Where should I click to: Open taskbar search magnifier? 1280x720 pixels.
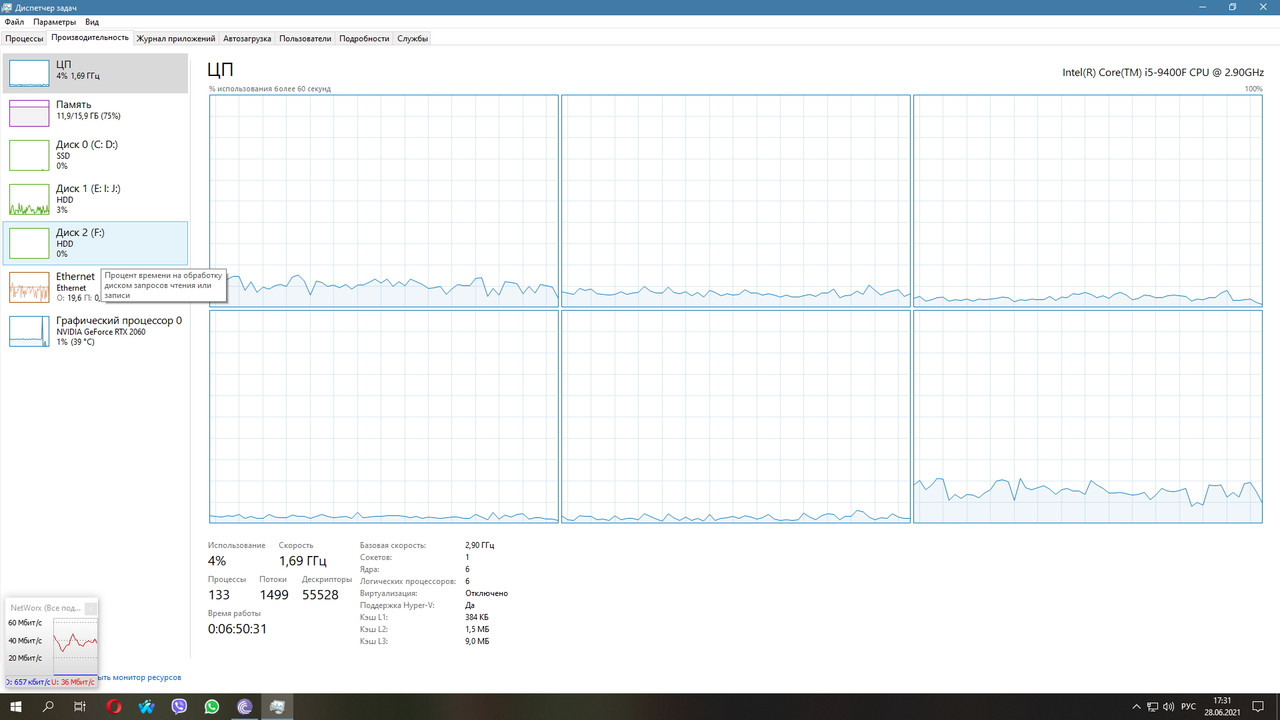pos(48,707)
